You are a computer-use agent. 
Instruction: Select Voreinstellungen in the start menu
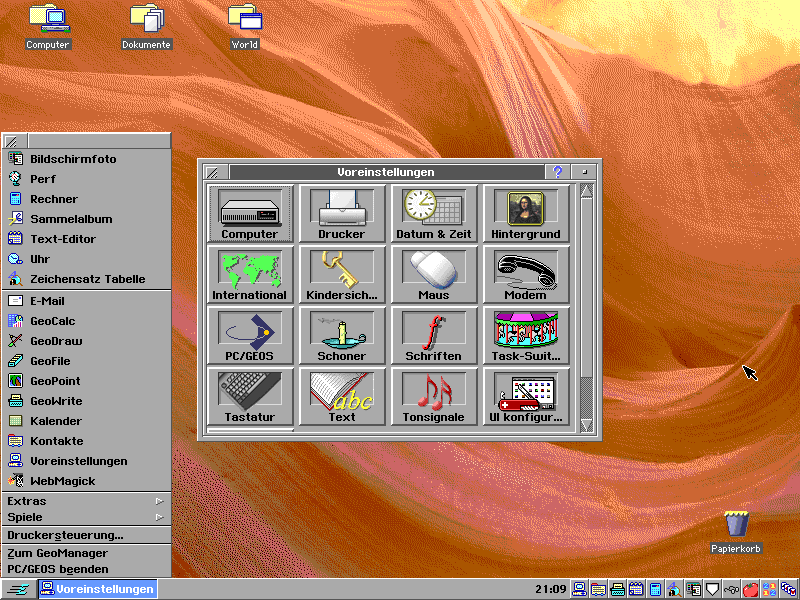click(x=86, y=461)
